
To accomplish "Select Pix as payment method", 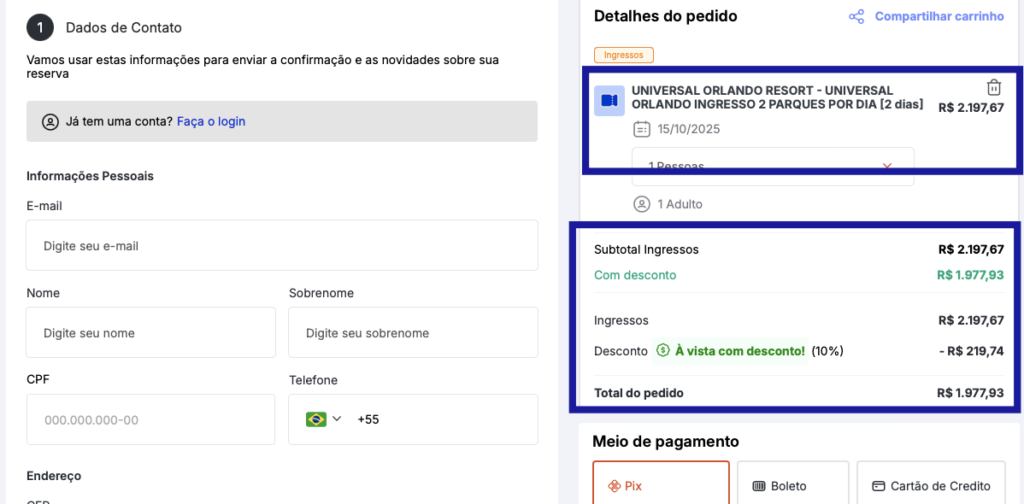I will tap(661, 483).
